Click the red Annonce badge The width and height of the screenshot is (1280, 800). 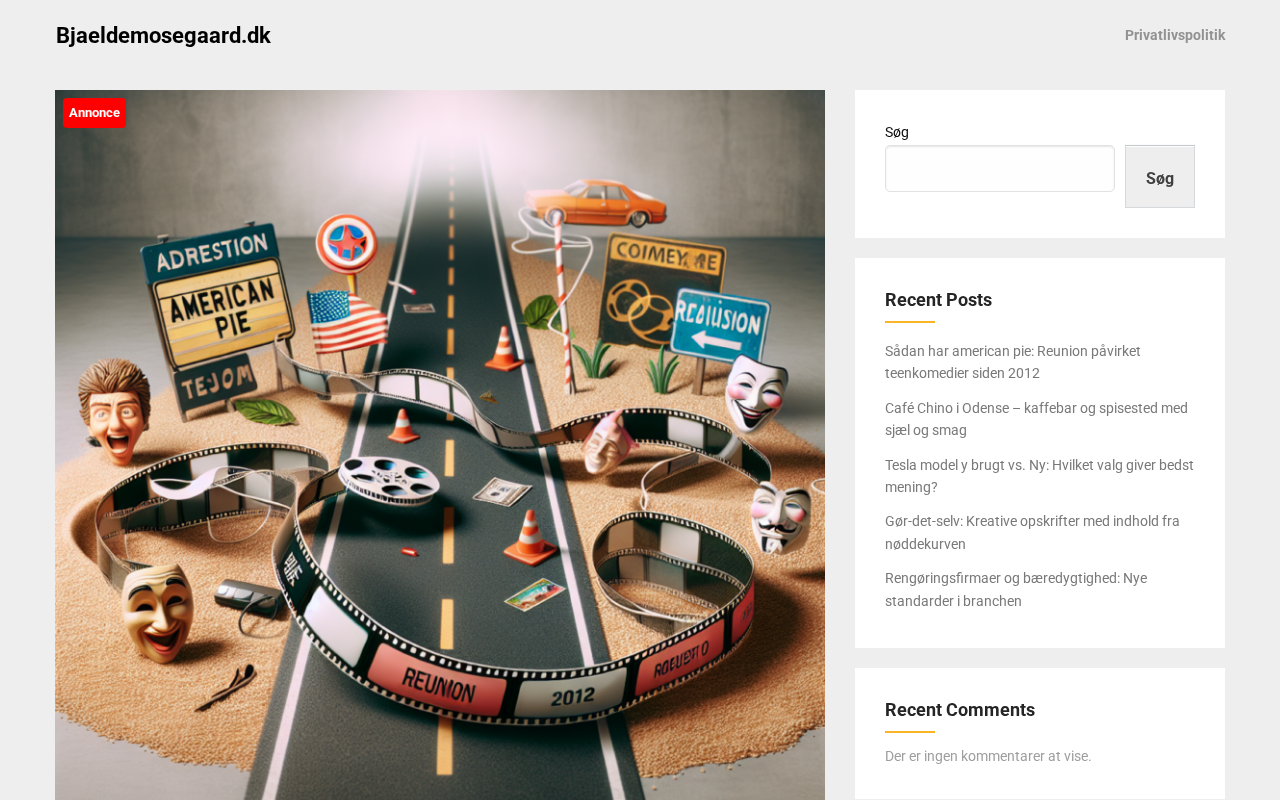coord(94,113)
